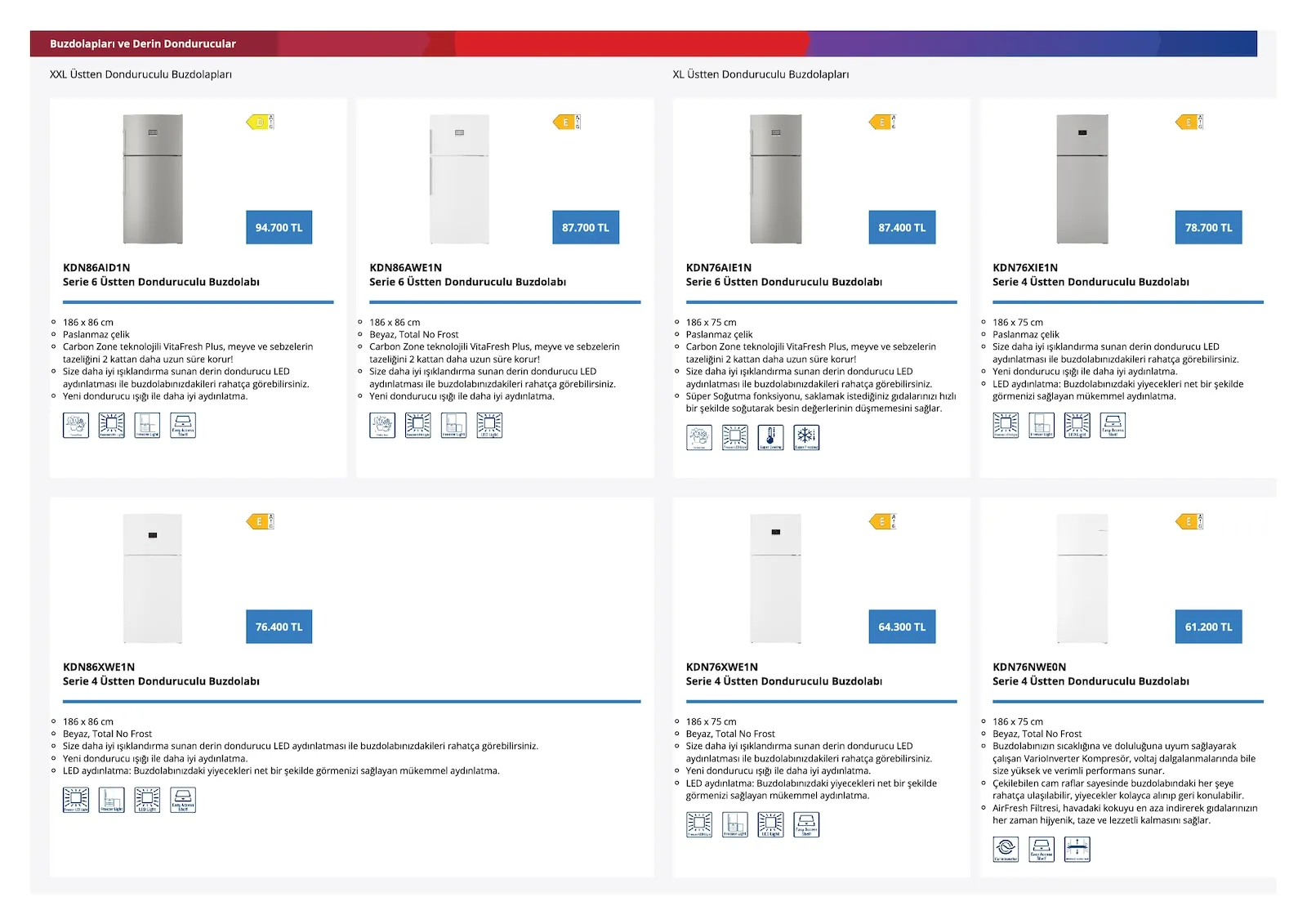Click the stainless steel KDN76AIE1N fridge image
This screenshot has width=1307, height=924.
click(776, 179)
